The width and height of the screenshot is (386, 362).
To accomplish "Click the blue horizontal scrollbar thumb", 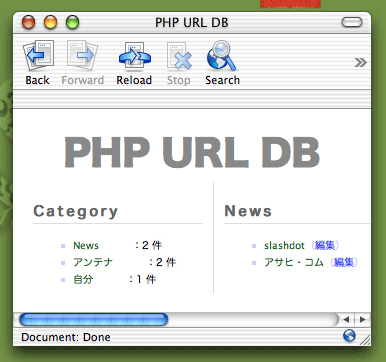I will tap(94, 320).
